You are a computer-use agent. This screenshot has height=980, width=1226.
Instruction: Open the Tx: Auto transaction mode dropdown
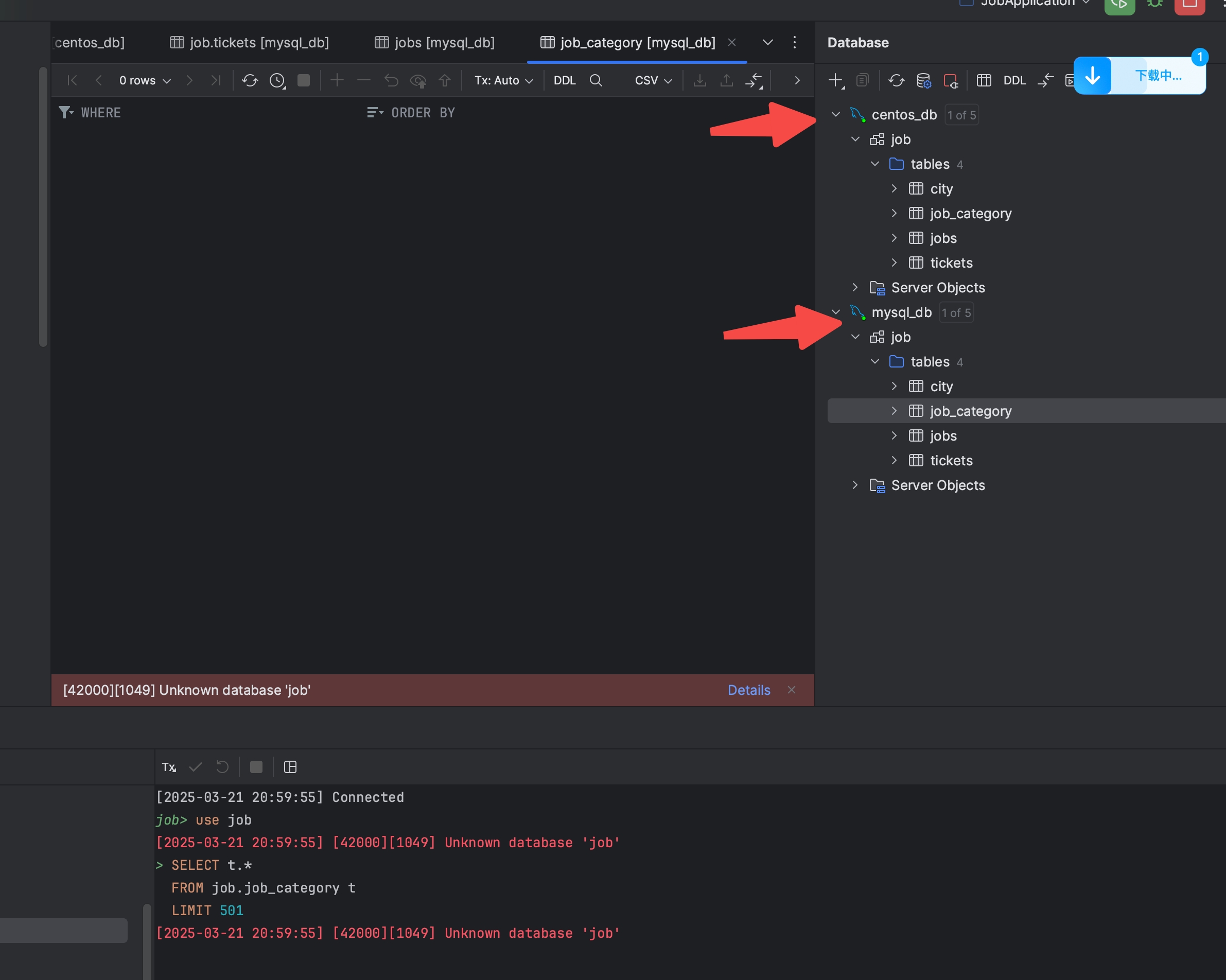click(x=504, y=80)
